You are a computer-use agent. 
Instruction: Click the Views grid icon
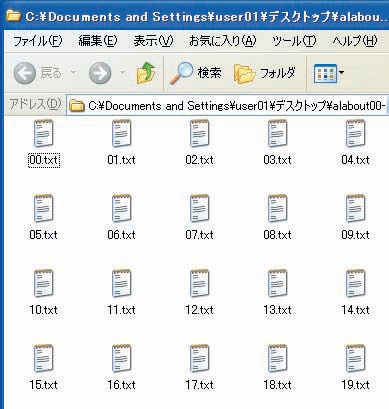[x=325, y=74]
